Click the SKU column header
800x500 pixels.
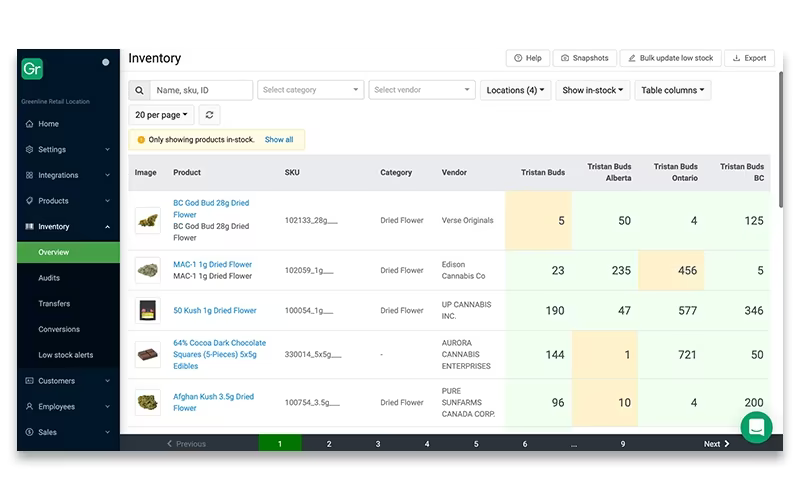[x=292, y=172]
